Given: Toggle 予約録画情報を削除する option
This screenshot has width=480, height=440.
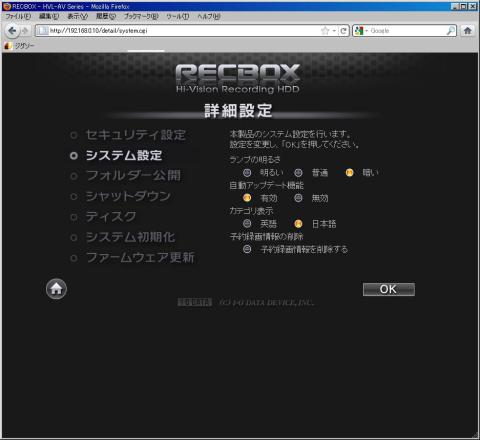Looking at the screenshot, I should click(x=247, y=249).
